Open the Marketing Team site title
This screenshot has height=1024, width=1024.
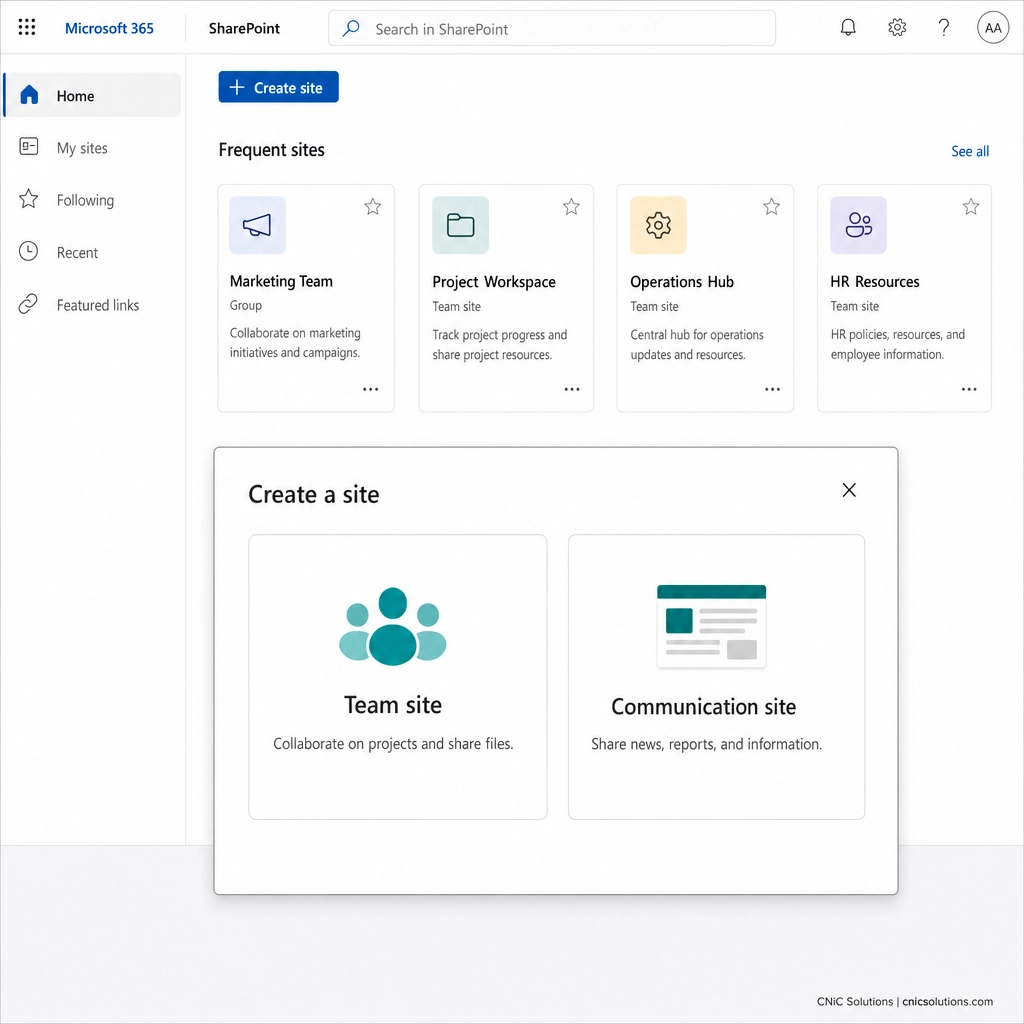point(281,281)
